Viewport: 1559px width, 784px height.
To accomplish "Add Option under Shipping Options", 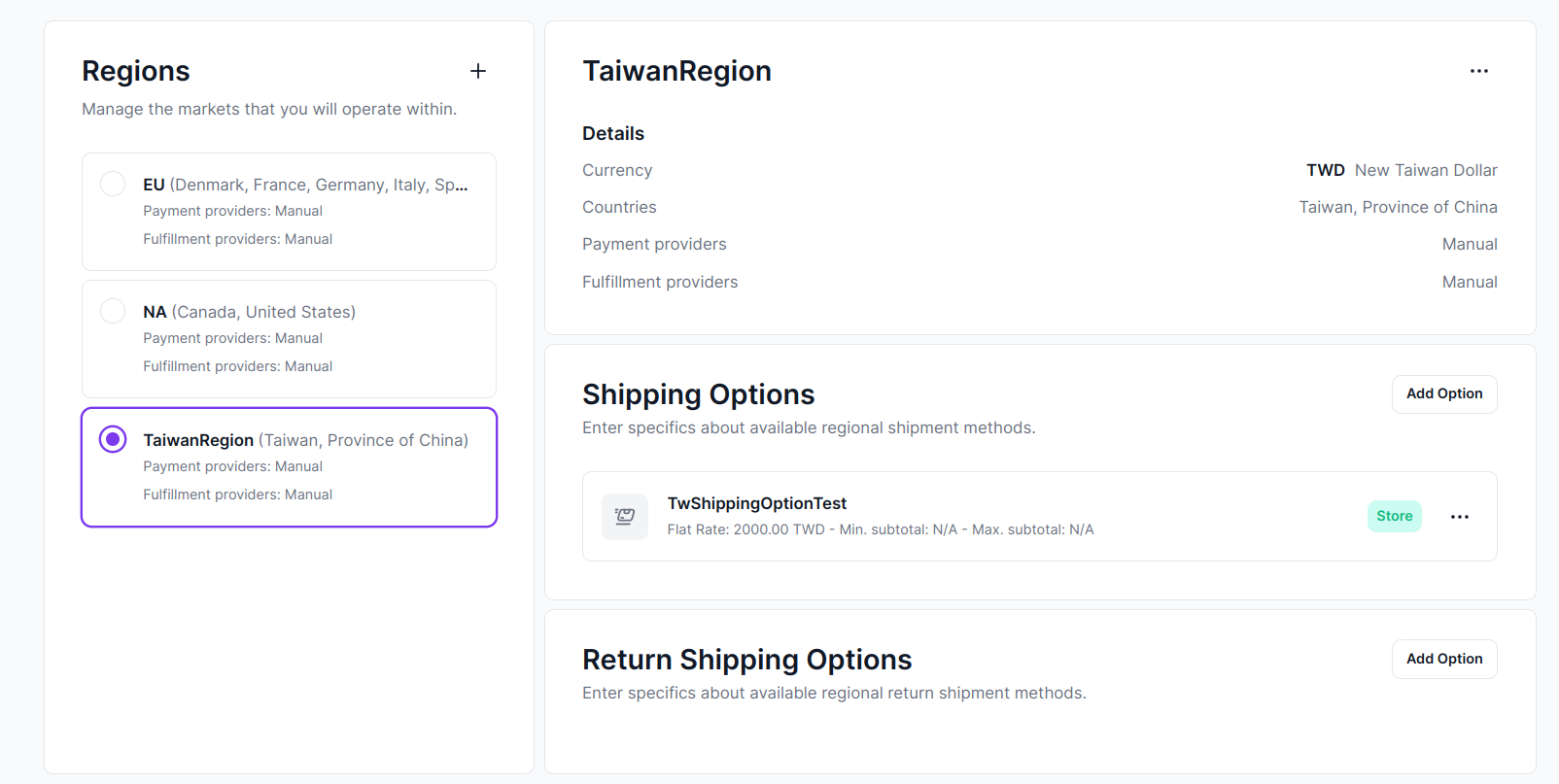I will click(1443, 394).
